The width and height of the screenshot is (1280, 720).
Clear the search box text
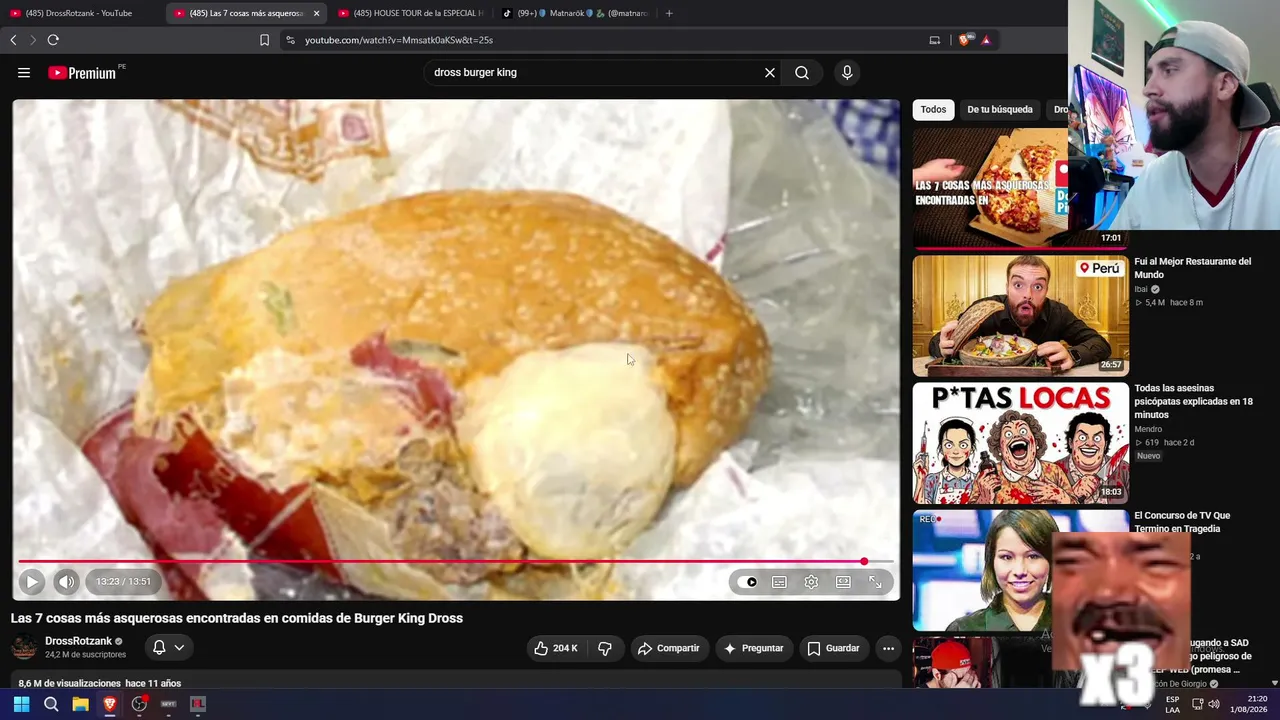point(770,72)
